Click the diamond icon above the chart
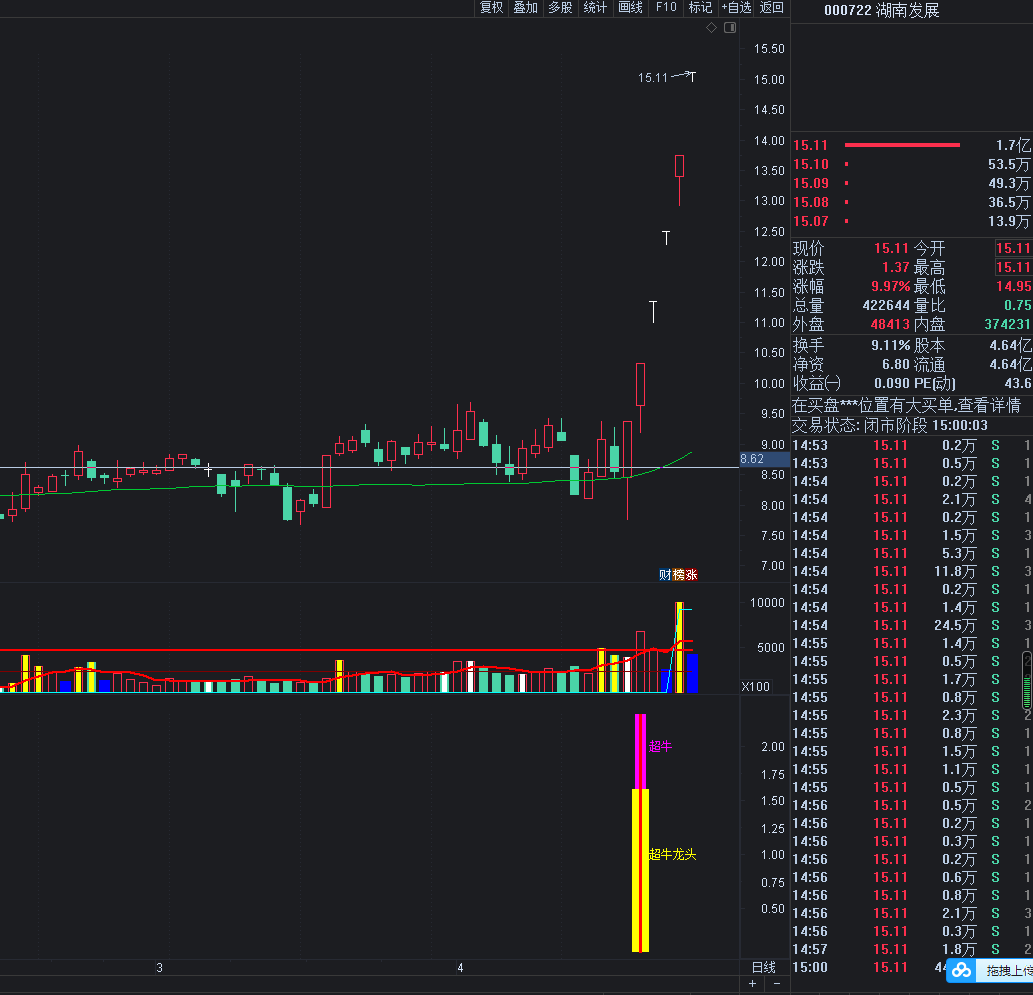 click(712, 28)
